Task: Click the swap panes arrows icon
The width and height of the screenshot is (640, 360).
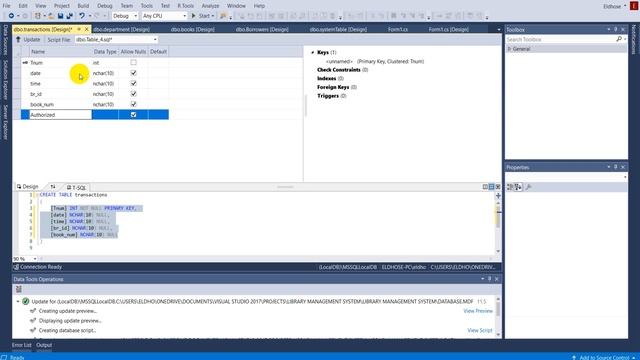Action: point(53,187)
